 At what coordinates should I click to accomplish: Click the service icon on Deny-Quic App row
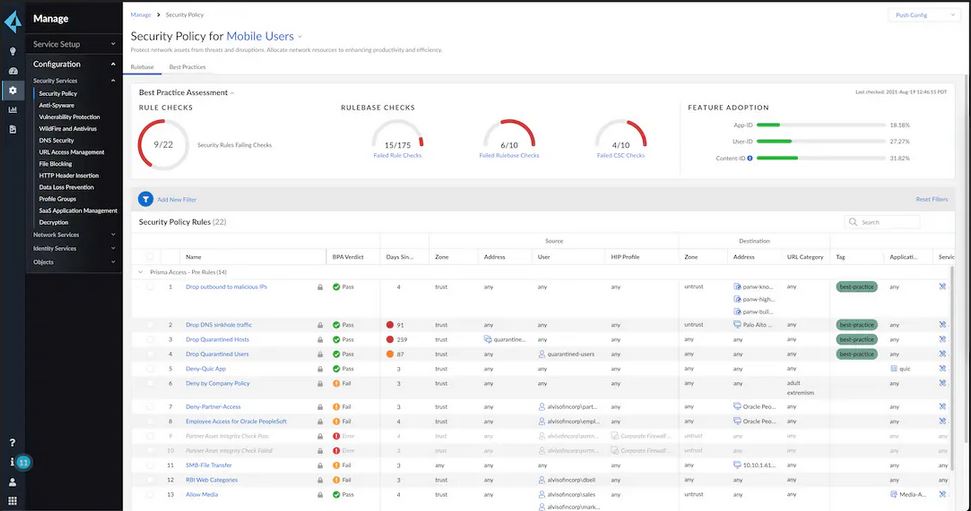pyautogui.click(x=942, y=368)
